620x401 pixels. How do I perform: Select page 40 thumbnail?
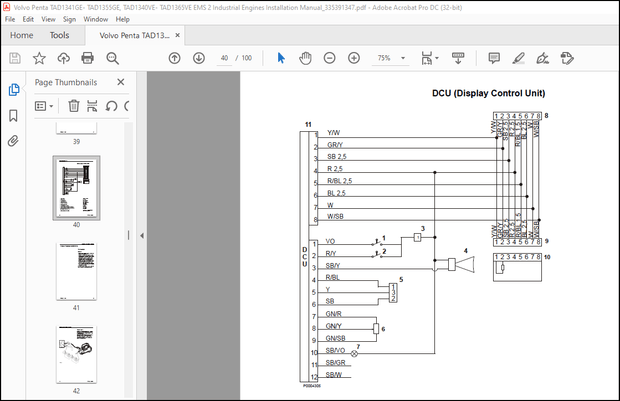pos(76,188)
